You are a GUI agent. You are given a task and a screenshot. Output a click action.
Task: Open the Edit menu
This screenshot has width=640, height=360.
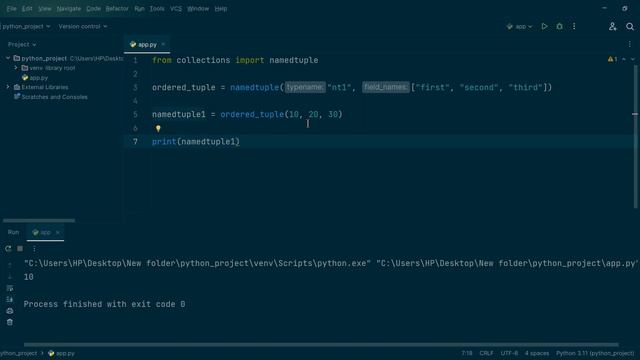[x=27, y=8]
